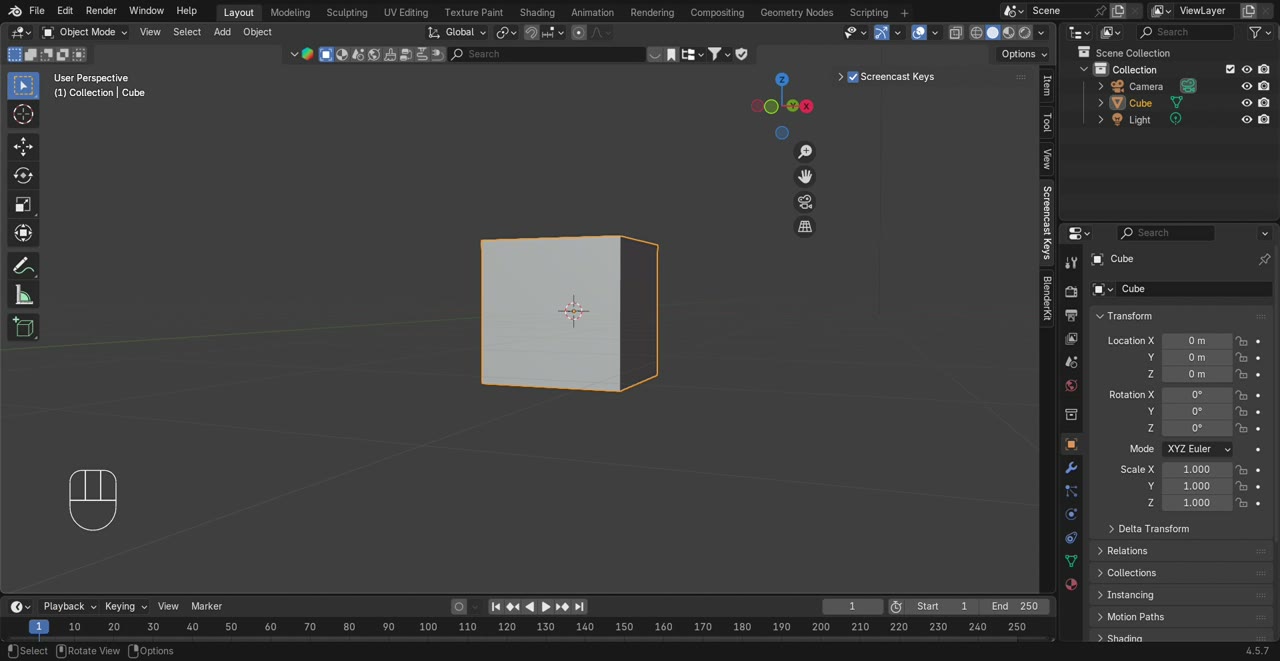Toggle the auto keying record button
Viewport: 1280px width, 661px height.
pyautogui.click(x=459, y=607)
